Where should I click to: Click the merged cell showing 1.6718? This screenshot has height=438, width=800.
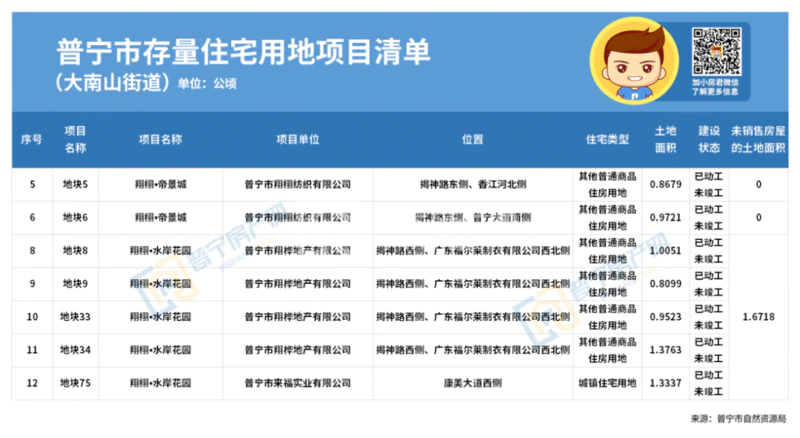758,317
